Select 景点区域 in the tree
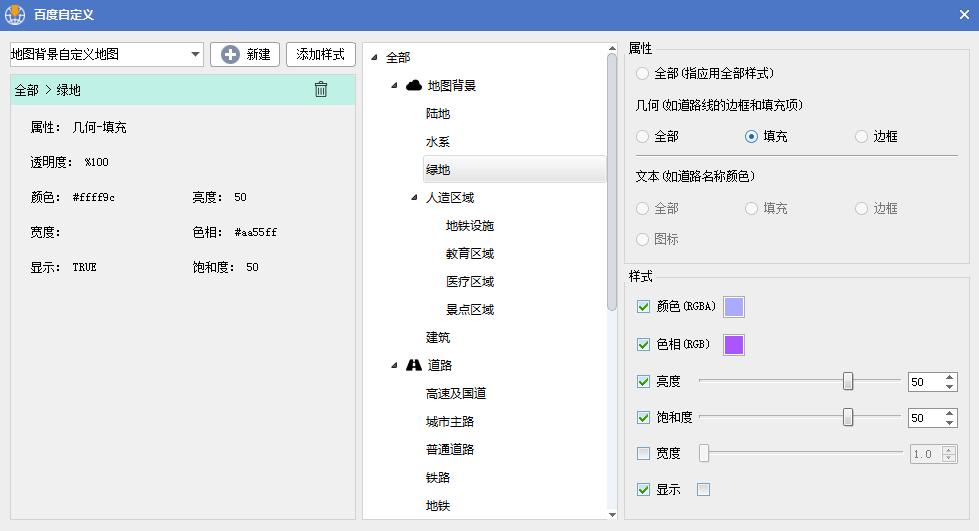The height and width of the screenshot is (531, 979). [470, 309]
